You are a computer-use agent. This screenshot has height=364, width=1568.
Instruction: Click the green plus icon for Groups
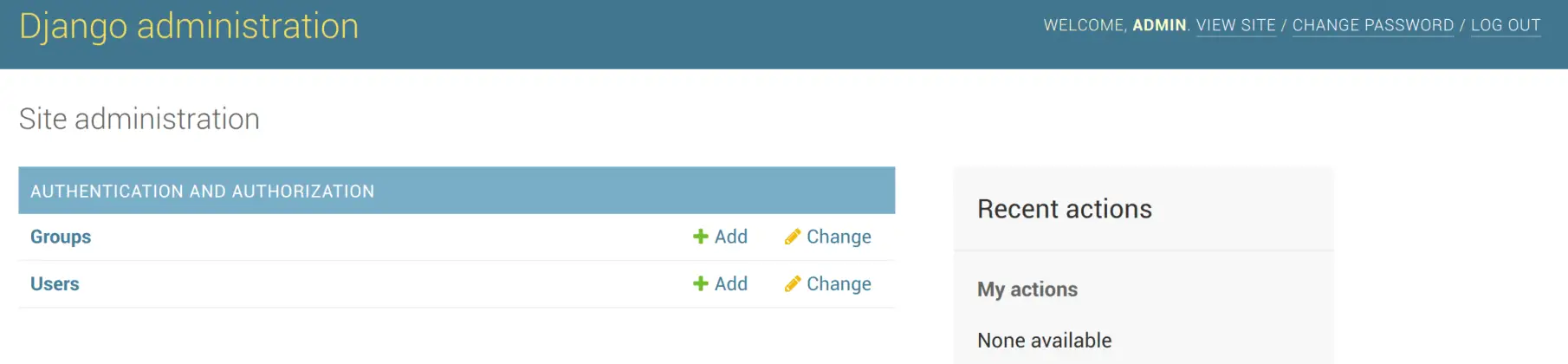[701, 237]
